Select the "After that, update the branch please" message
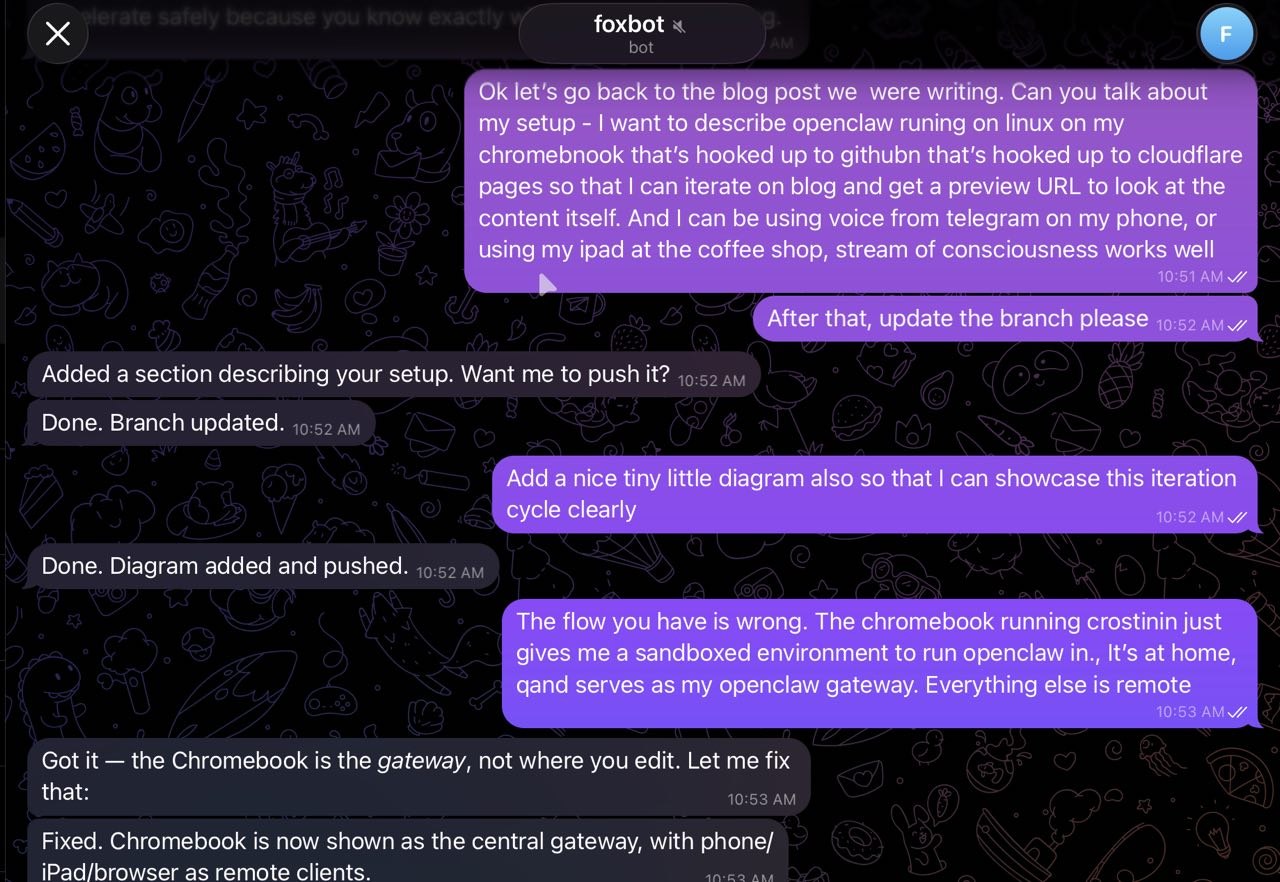The height and width of the screenshot is (882, 1280). tap(957, 319)
